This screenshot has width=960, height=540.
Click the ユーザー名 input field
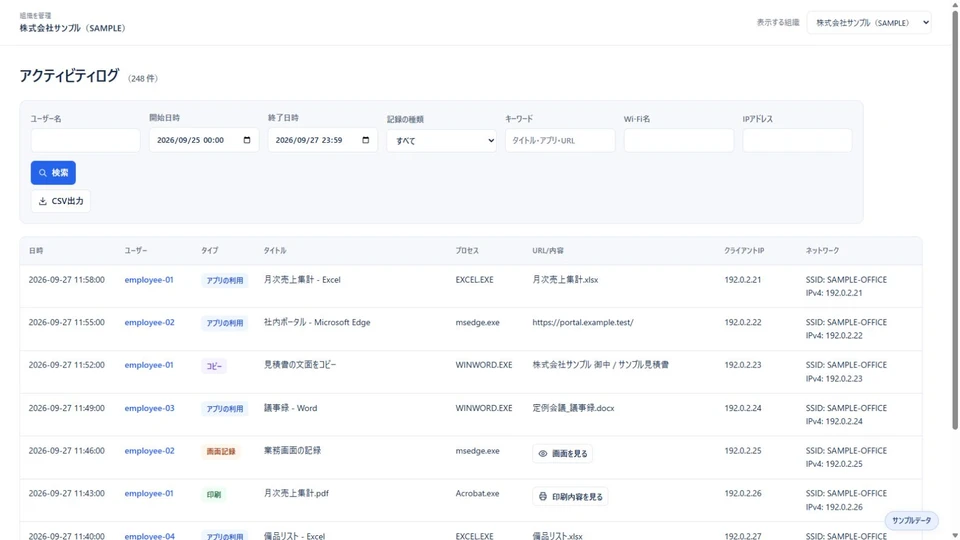pyautogui.click(x=86, y=140)
